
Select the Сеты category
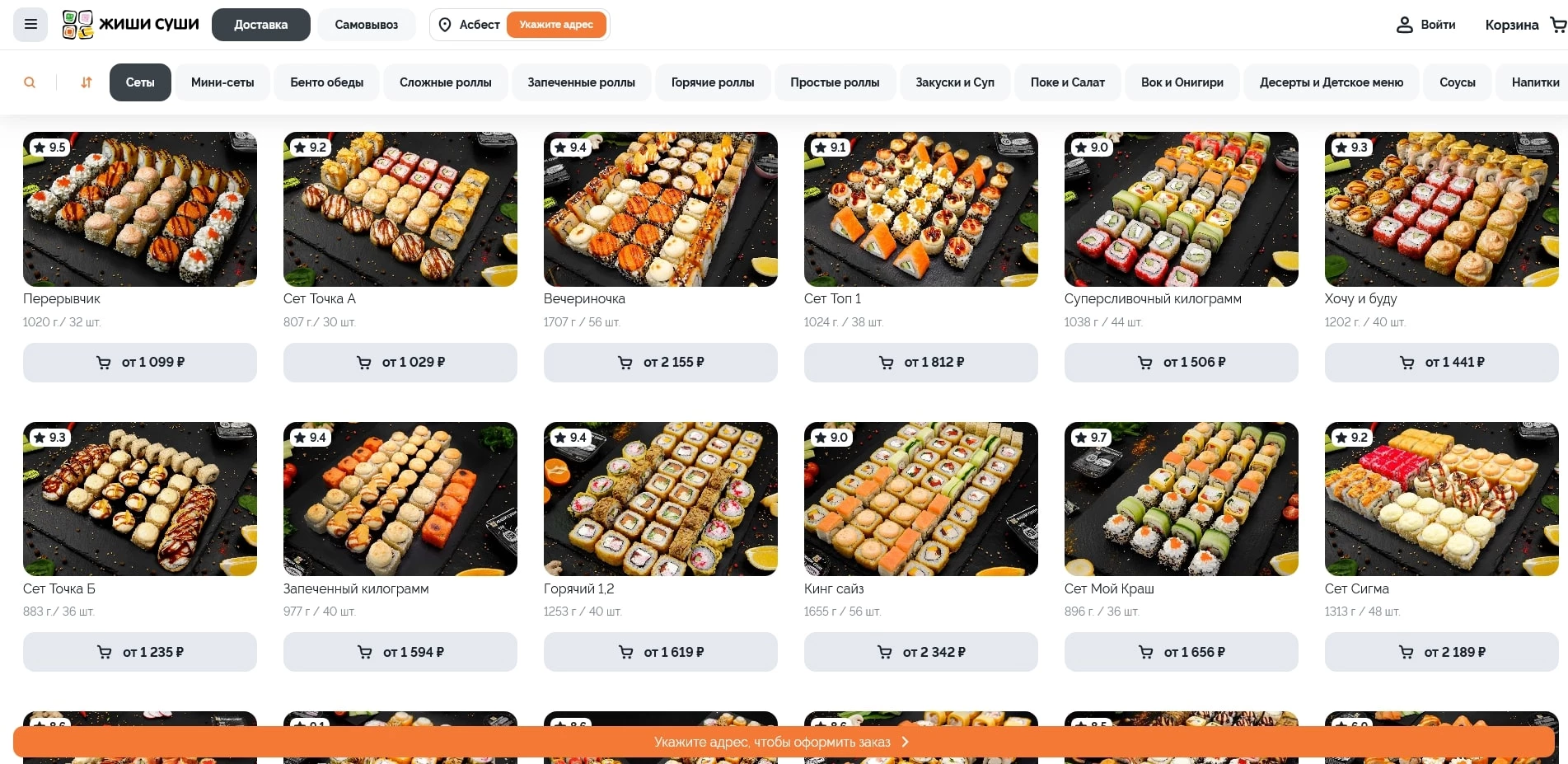pyautogui.click(x=140, y=82)
